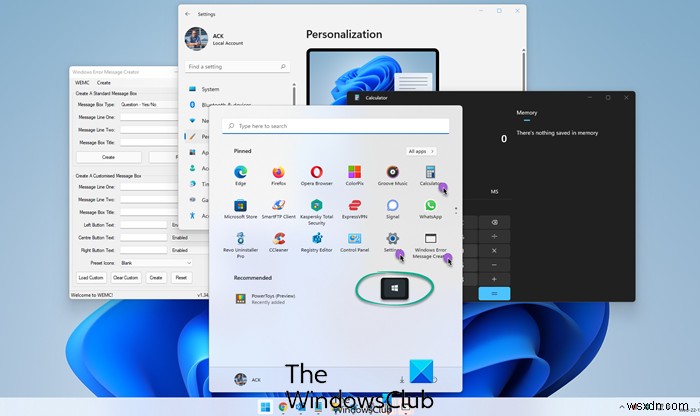Click Create button for standard message box

click(x=108, y=157)
